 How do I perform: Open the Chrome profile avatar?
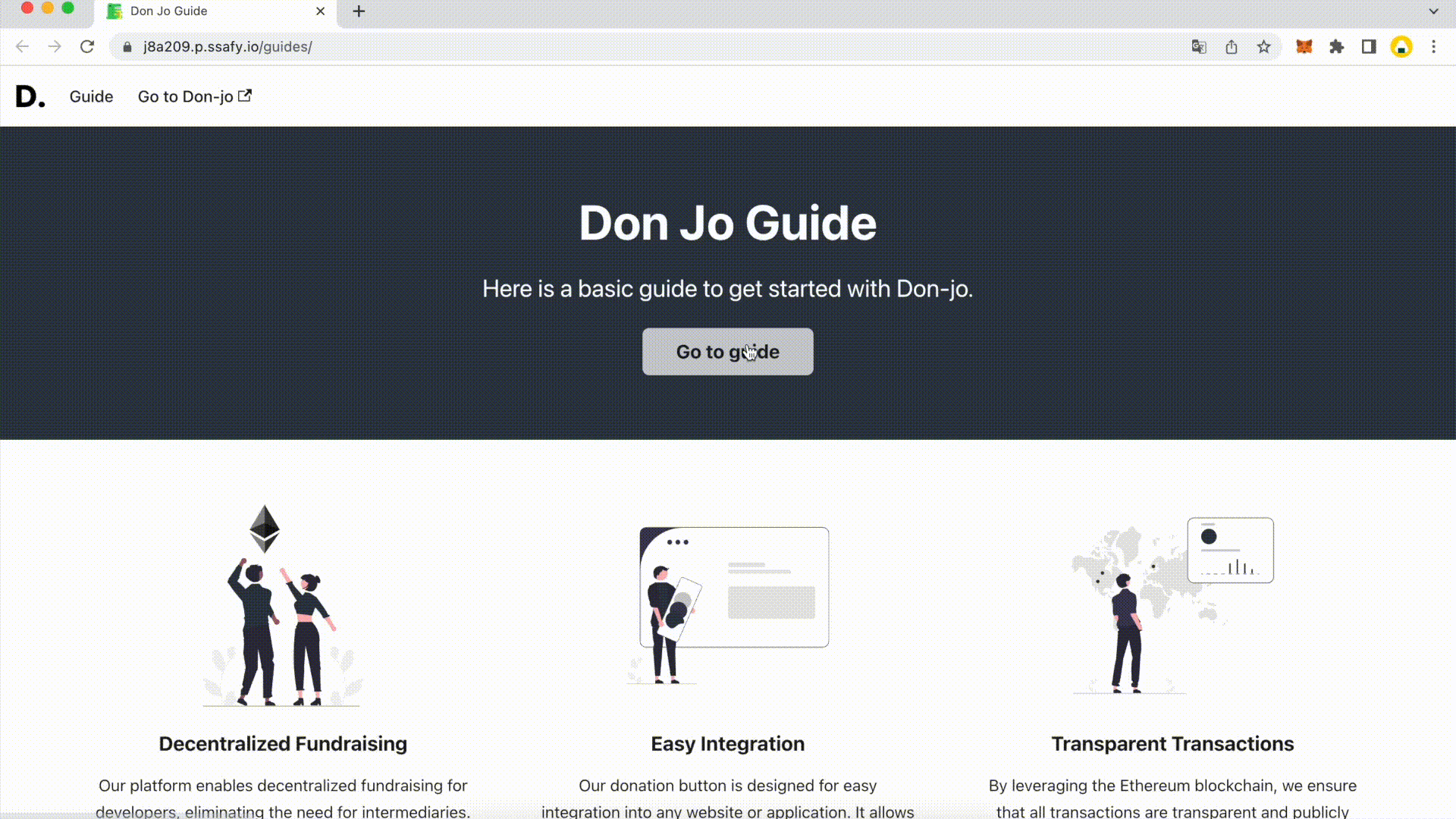[x=1401, y=46]
